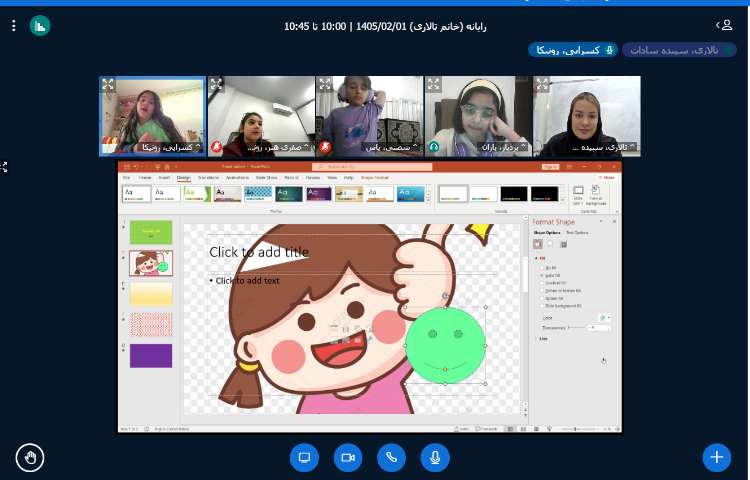Image resolution: width=750 pixels, height=480 pixels.
Task: Select the No fill radio option
Action: tap(548, 268)
